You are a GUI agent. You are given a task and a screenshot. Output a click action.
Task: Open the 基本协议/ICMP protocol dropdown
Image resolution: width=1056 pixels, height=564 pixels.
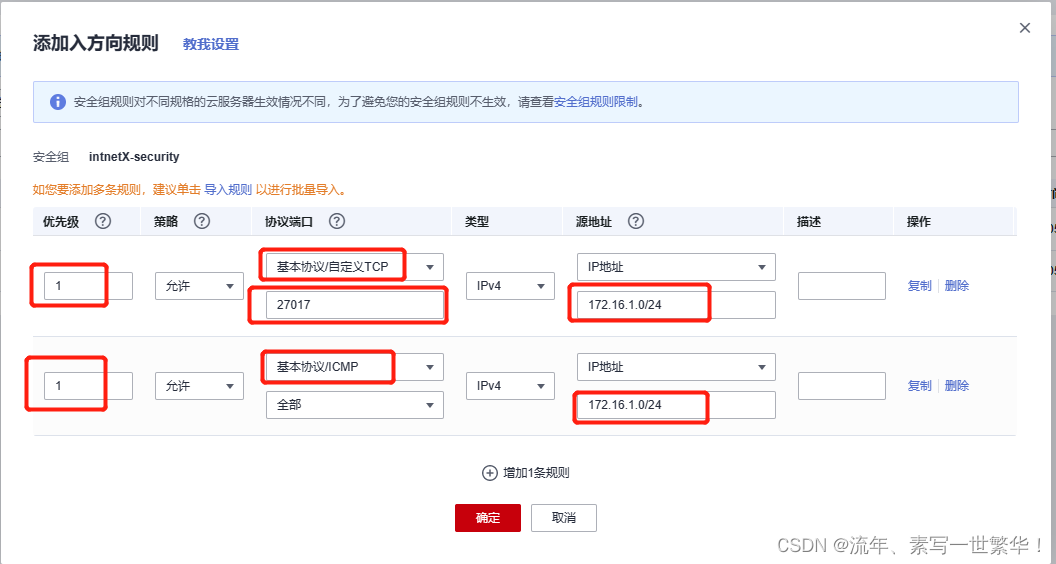click(355, 367)
